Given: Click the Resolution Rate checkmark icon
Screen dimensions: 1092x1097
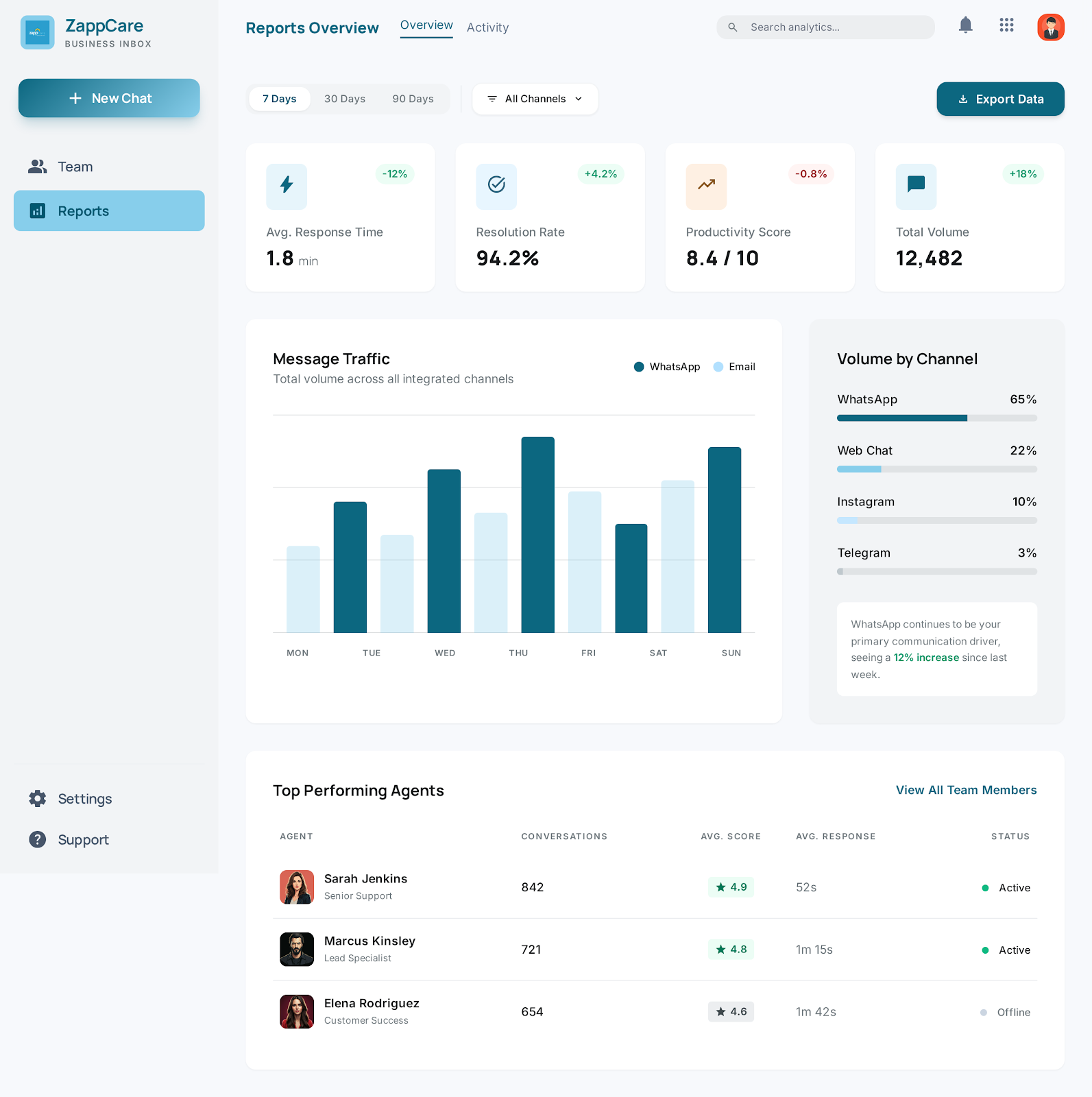Looking at the screenshot, I should pyautogui.click(x=496, y=186).
